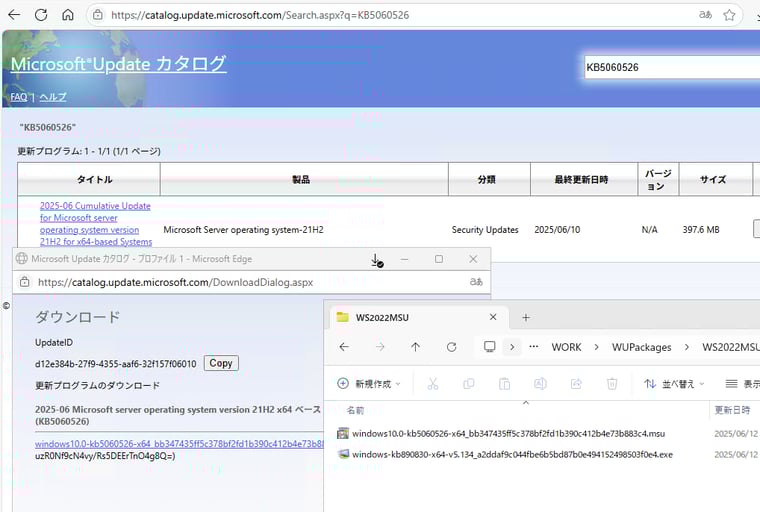Click Copy button next to UpdateID
Viewport: 760px width, 512px height.
tap(221, 363)
